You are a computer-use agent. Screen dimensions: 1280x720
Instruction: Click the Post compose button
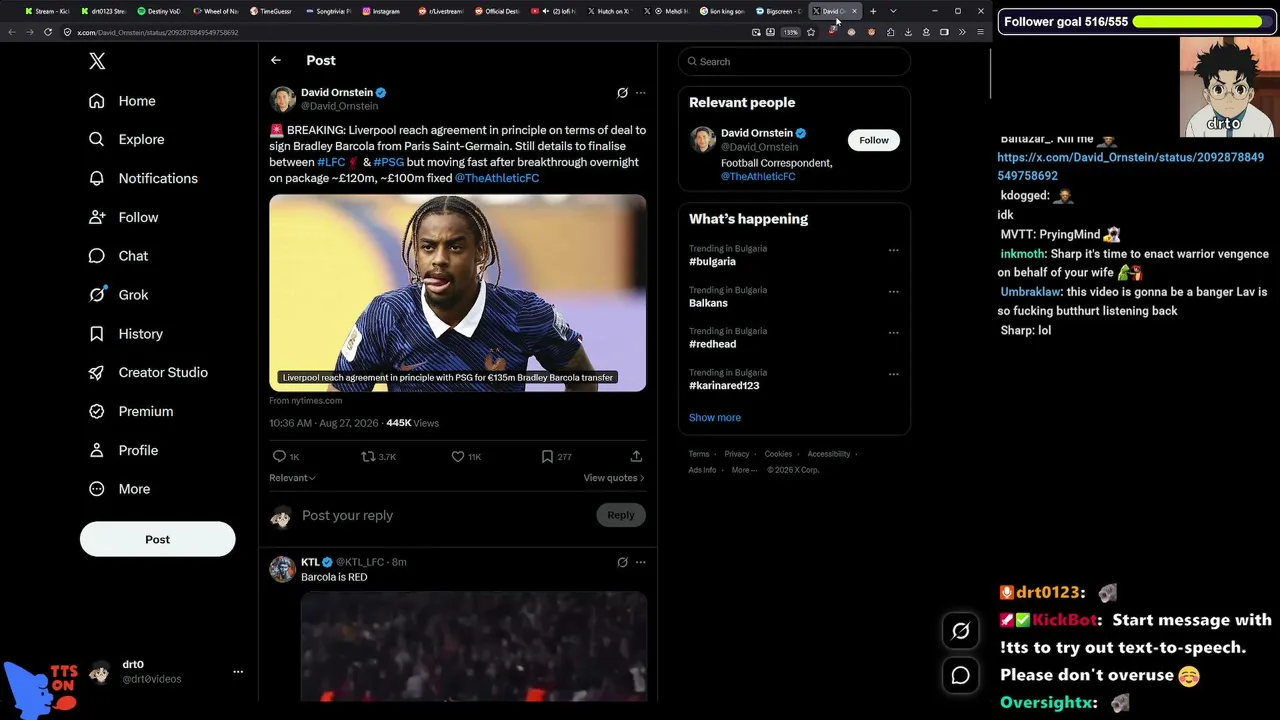(158, 539)
